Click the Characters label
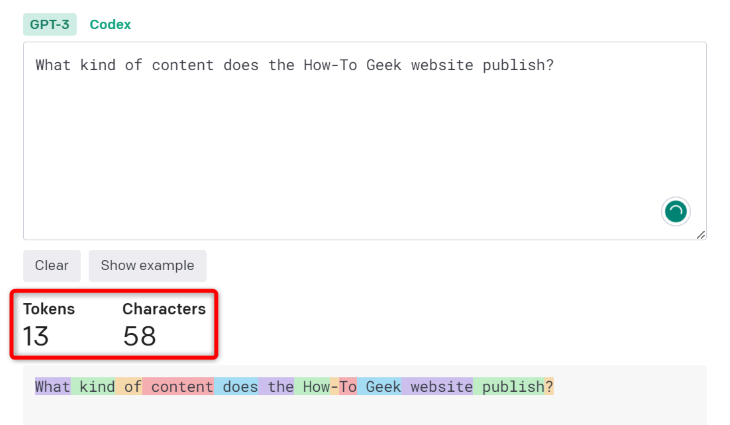The image size is (730, 425). (x=164, y=309)
